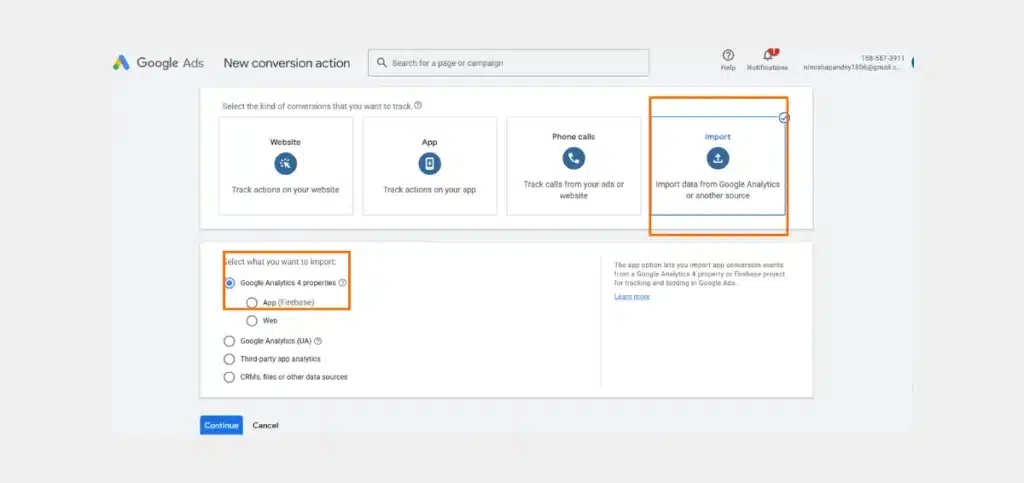Click the New conversion action title
This screenshot has height=483, width=1024.
[x=287, y=63]
